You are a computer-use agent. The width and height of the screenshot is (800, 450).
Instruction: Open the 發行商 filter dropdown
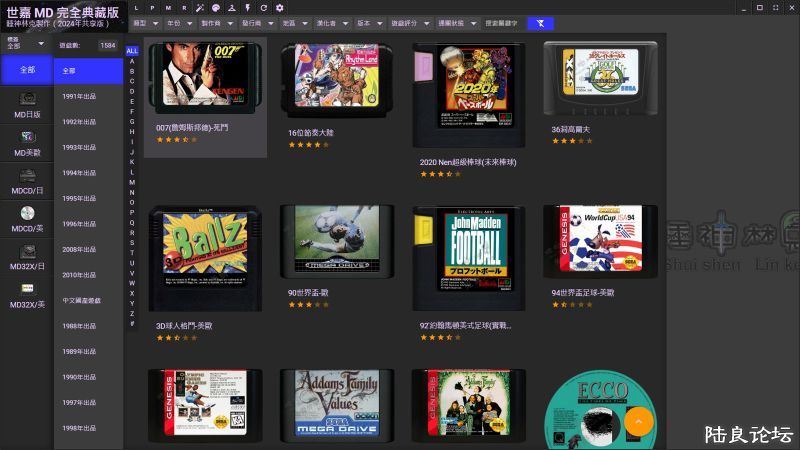[x=258, y=23]
